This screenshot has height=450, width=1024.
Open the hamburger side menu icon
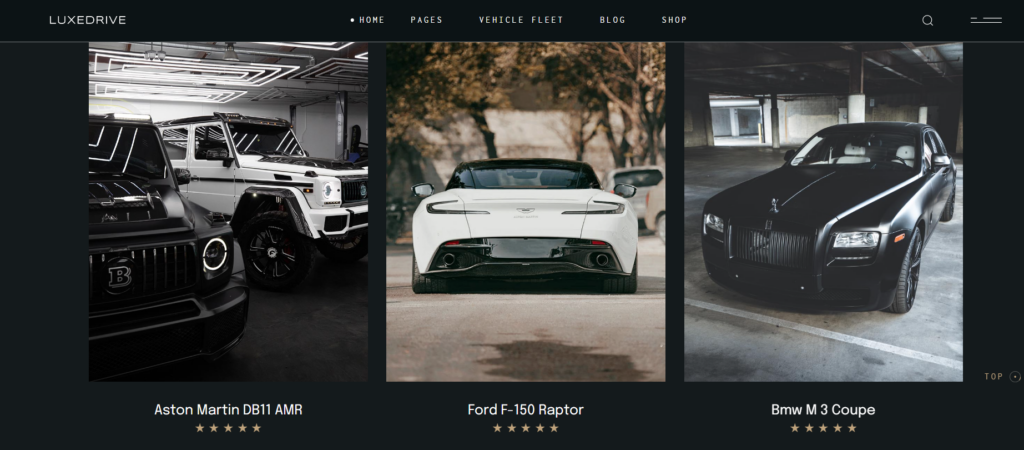[986, 20]
